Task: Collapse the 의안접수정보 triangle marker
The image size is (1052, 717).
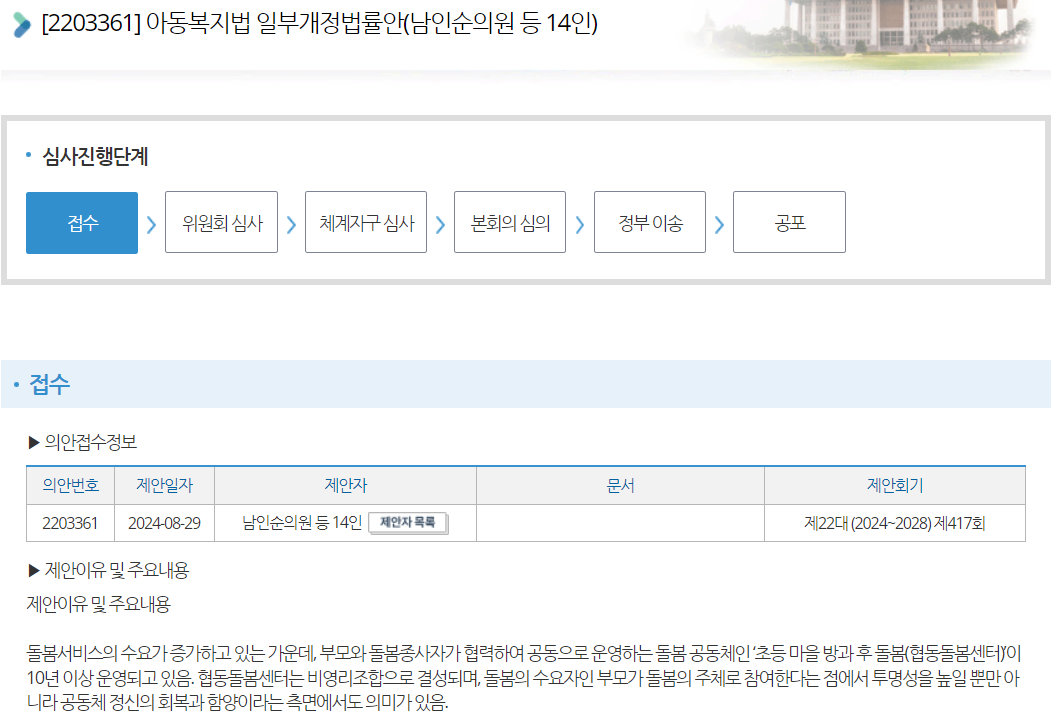Action: click(x=34, y=441)
